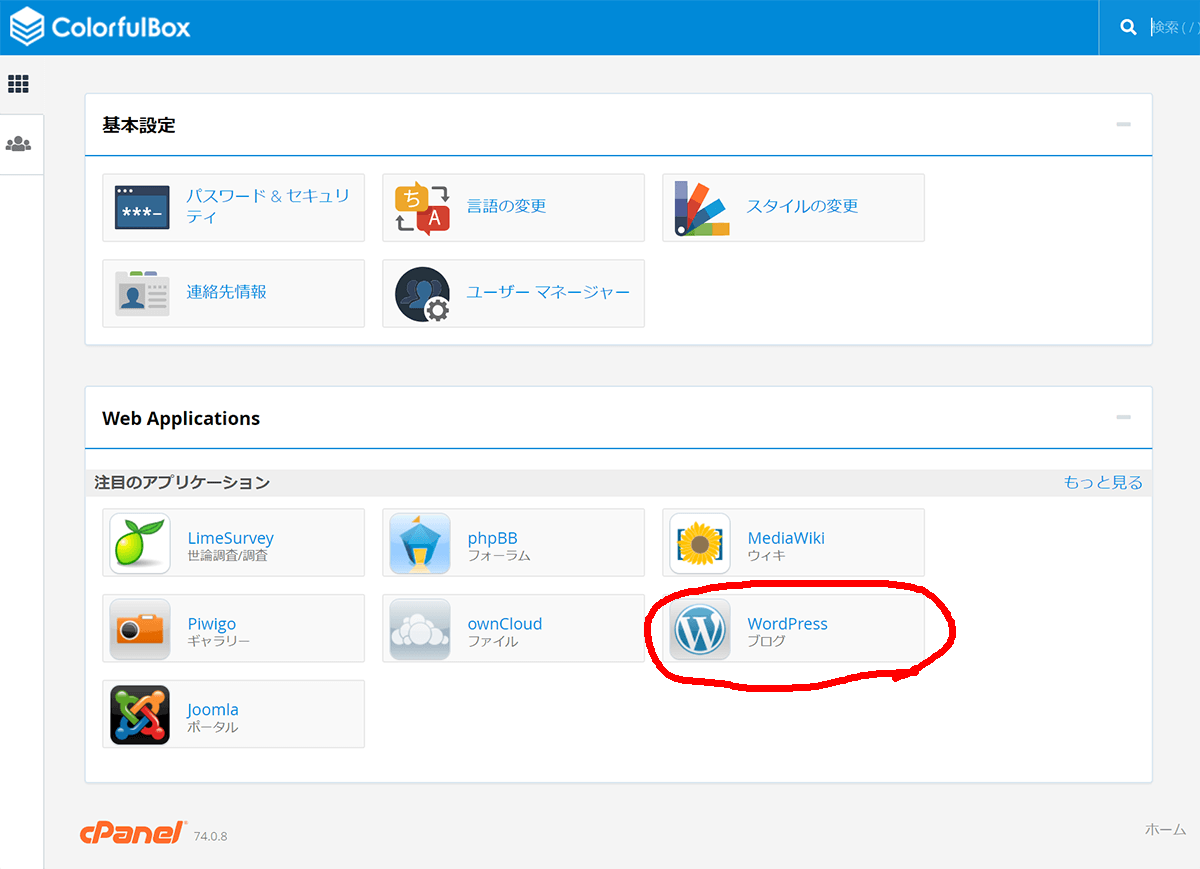Click the contact information card icon
The height and width of the screenshot is (869, 1200).
[142, 293]
